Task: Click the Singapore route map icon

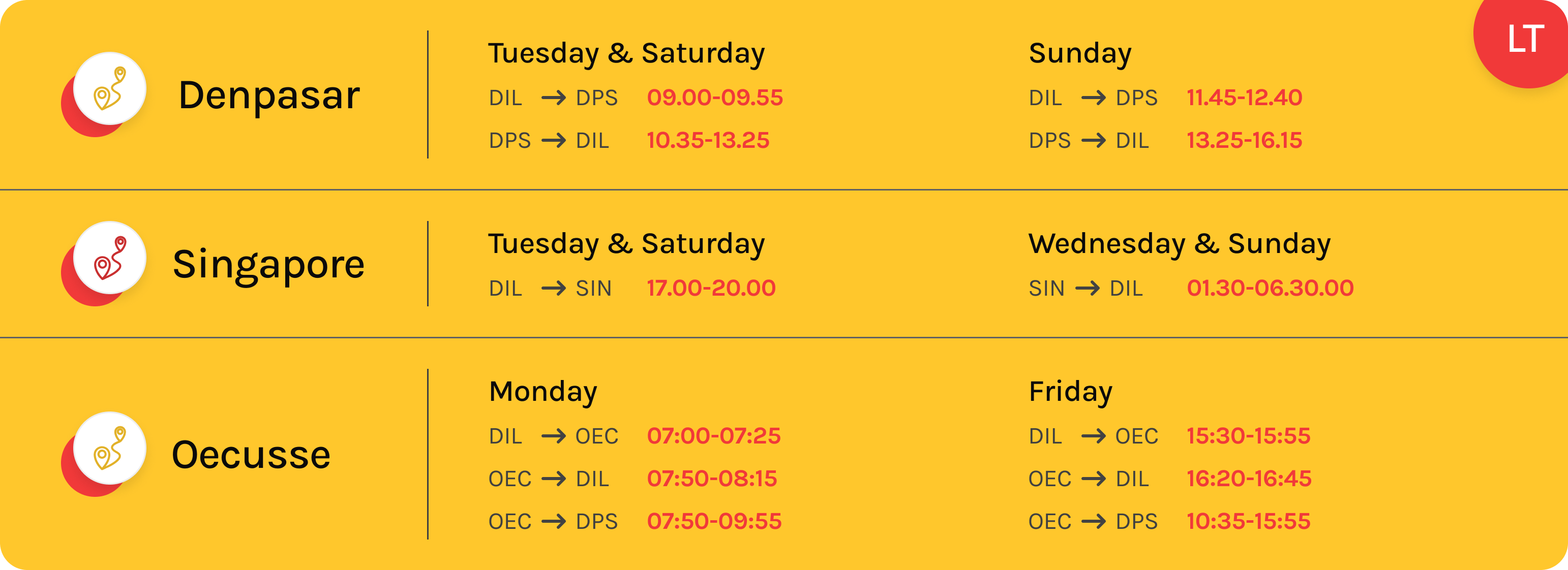Action: 109,258
